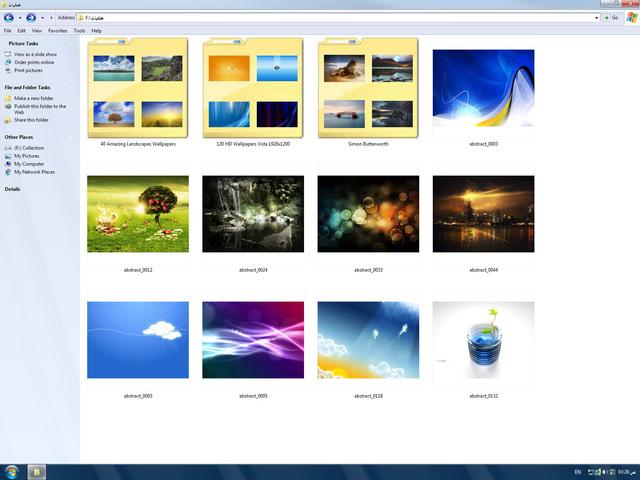640x480 pixels.
Task: Click Print pictures link
Action: tap(28, 71)
